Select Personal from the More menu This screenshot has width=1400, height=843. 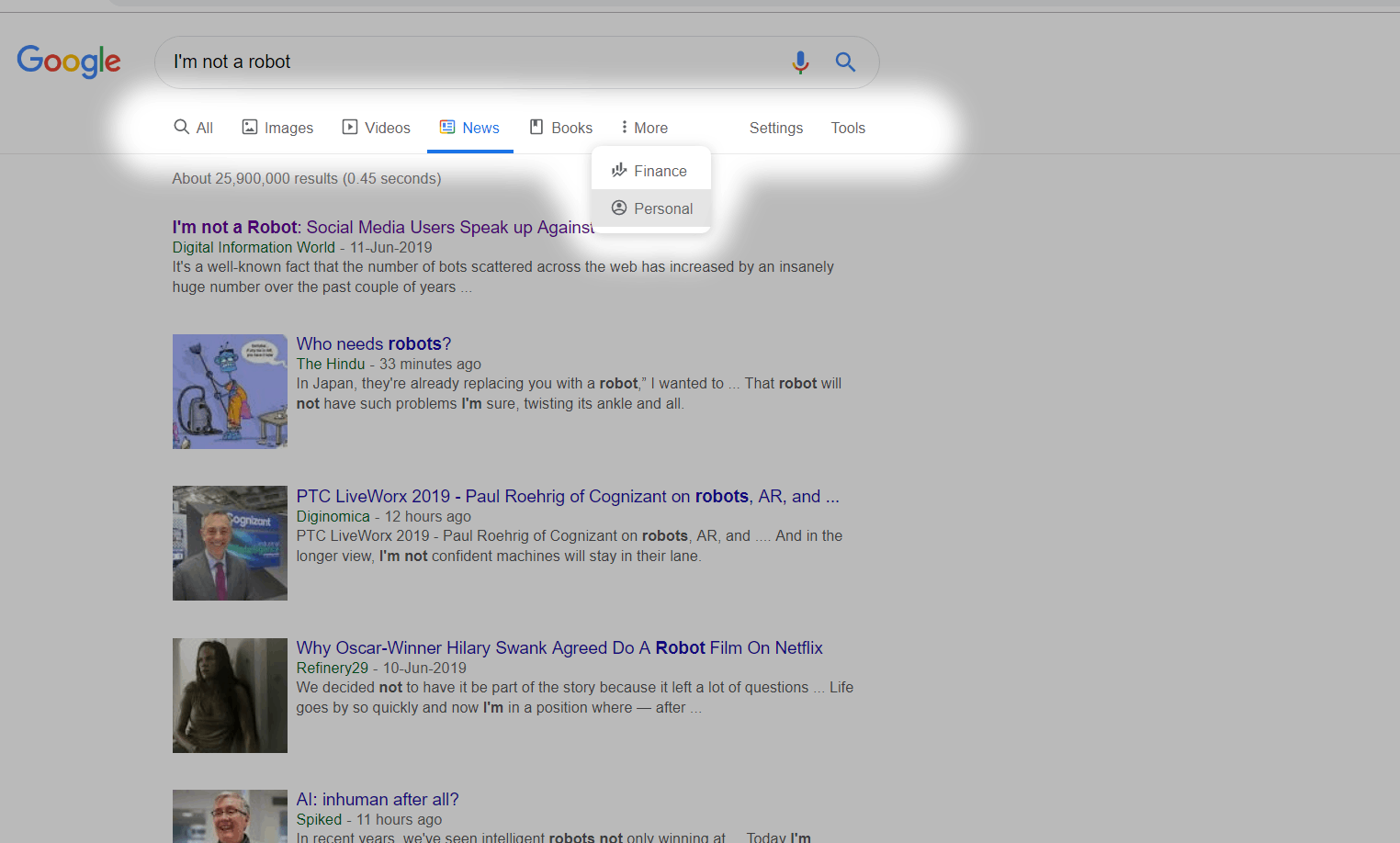(663, 208)
